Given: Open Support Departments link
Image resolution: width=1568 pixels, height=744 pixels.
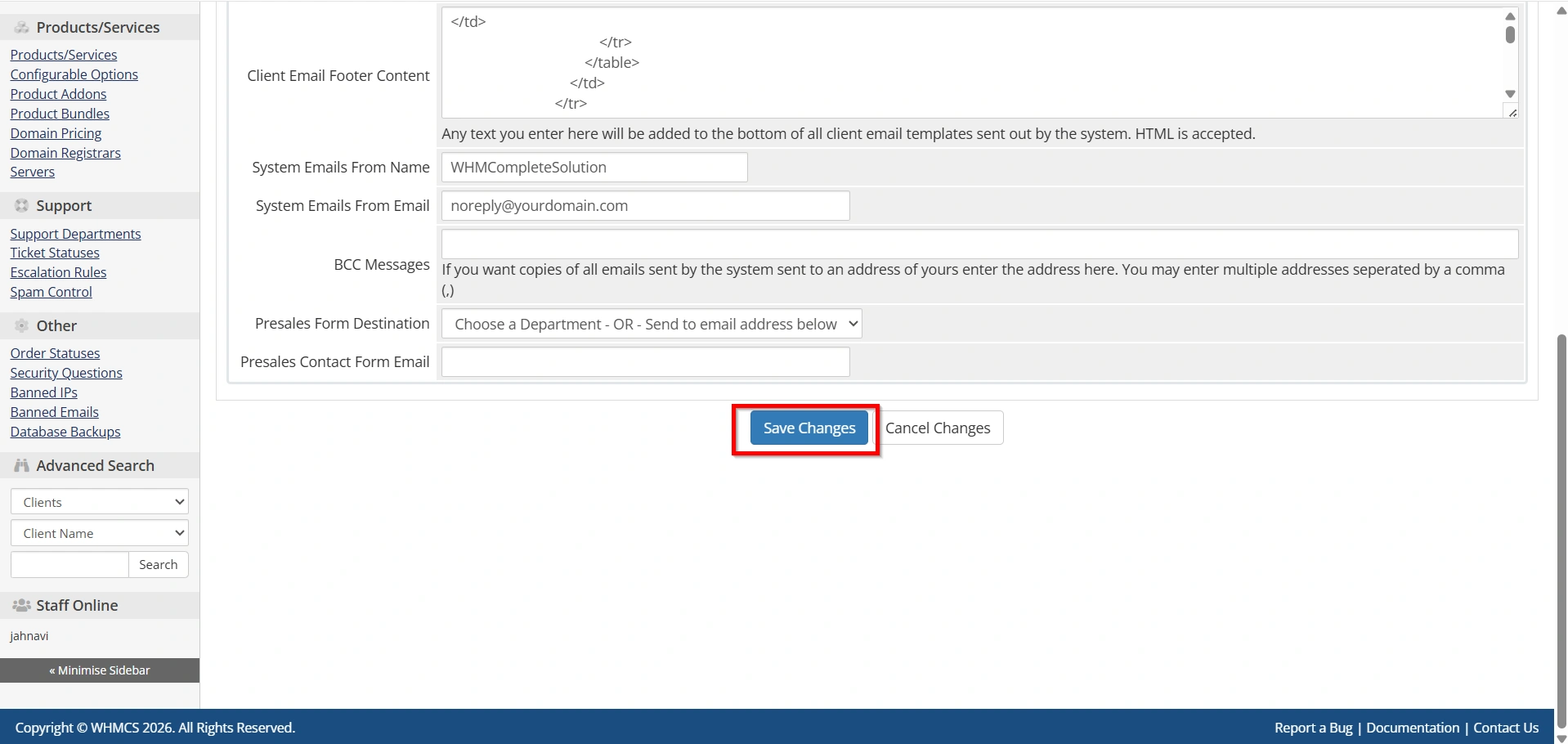Looking at the screenshot, I should 76,234.
